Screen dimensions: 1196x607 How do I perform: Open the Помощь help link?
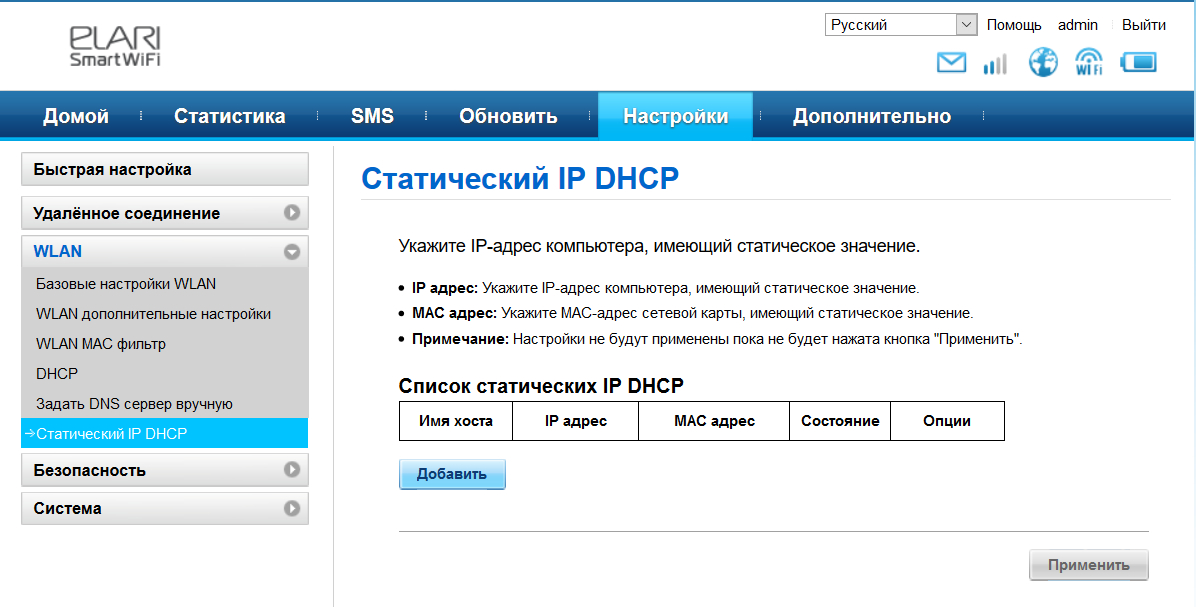click(1013, 25)
